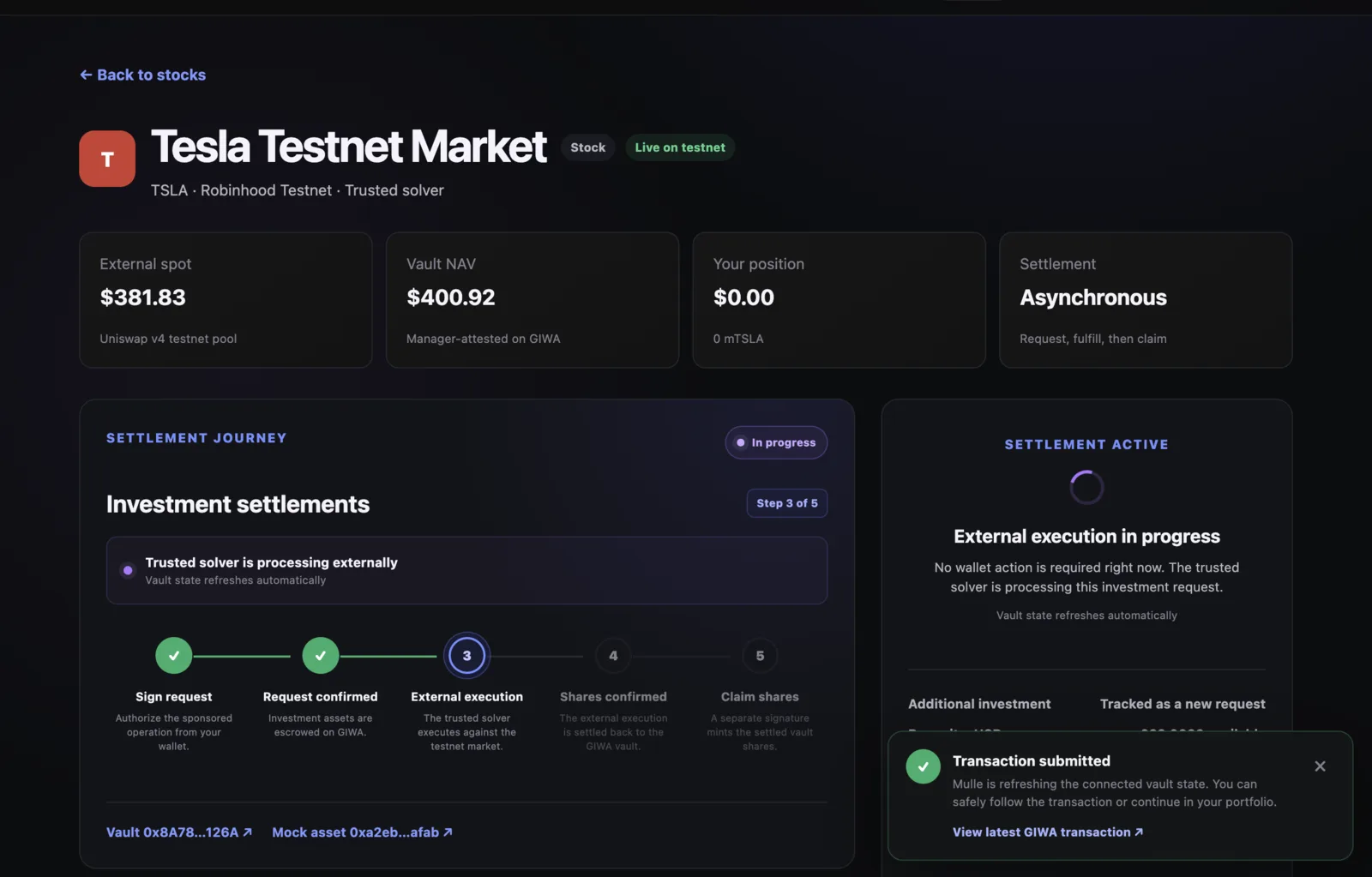The width and height of the screenshot is (1372, 877).
Task: Click step 4 Shares confirmed circle
Action: [613, 656]
